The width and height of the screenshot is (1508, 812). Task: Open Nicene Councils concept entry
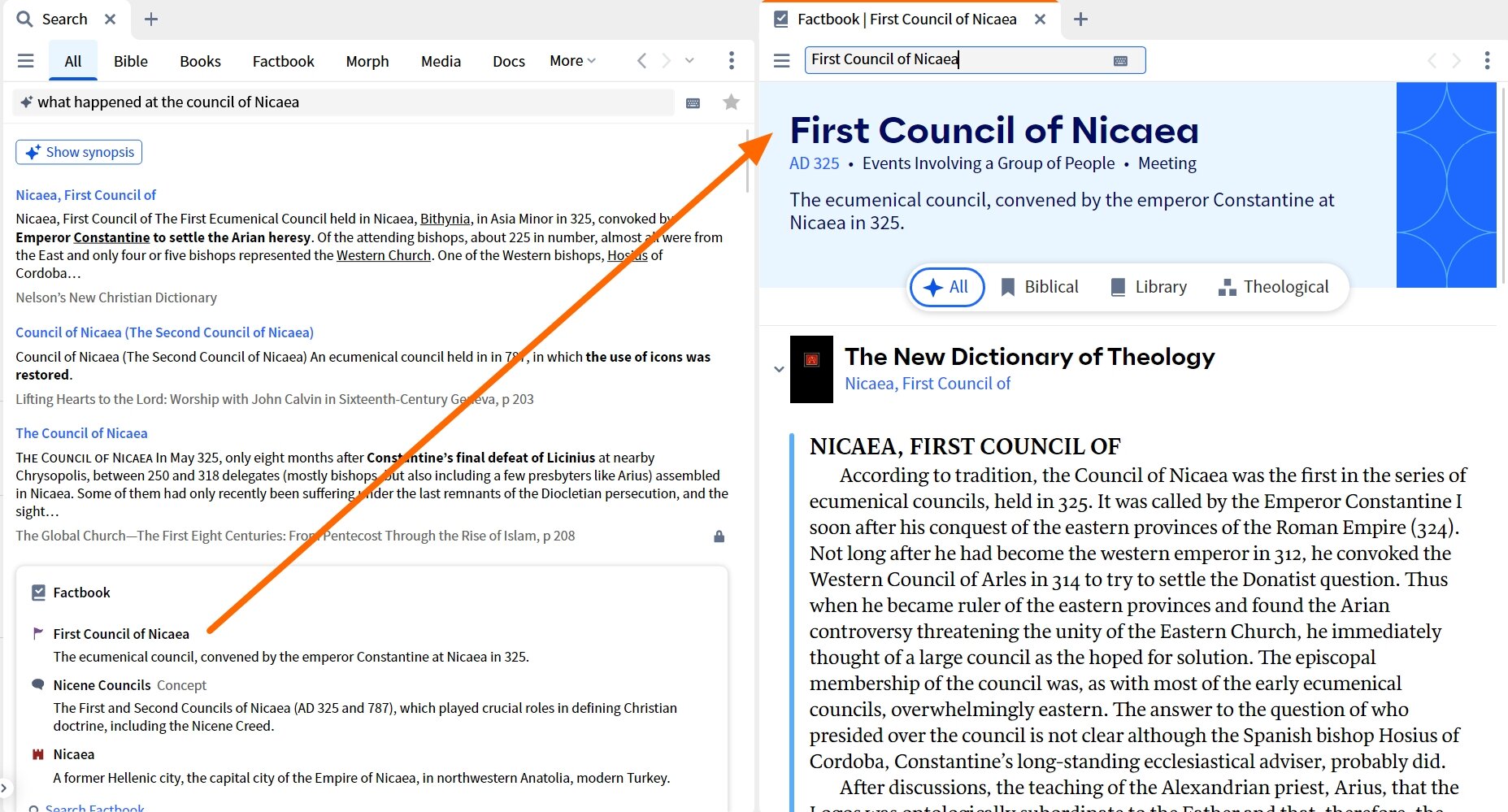[102, 685]
